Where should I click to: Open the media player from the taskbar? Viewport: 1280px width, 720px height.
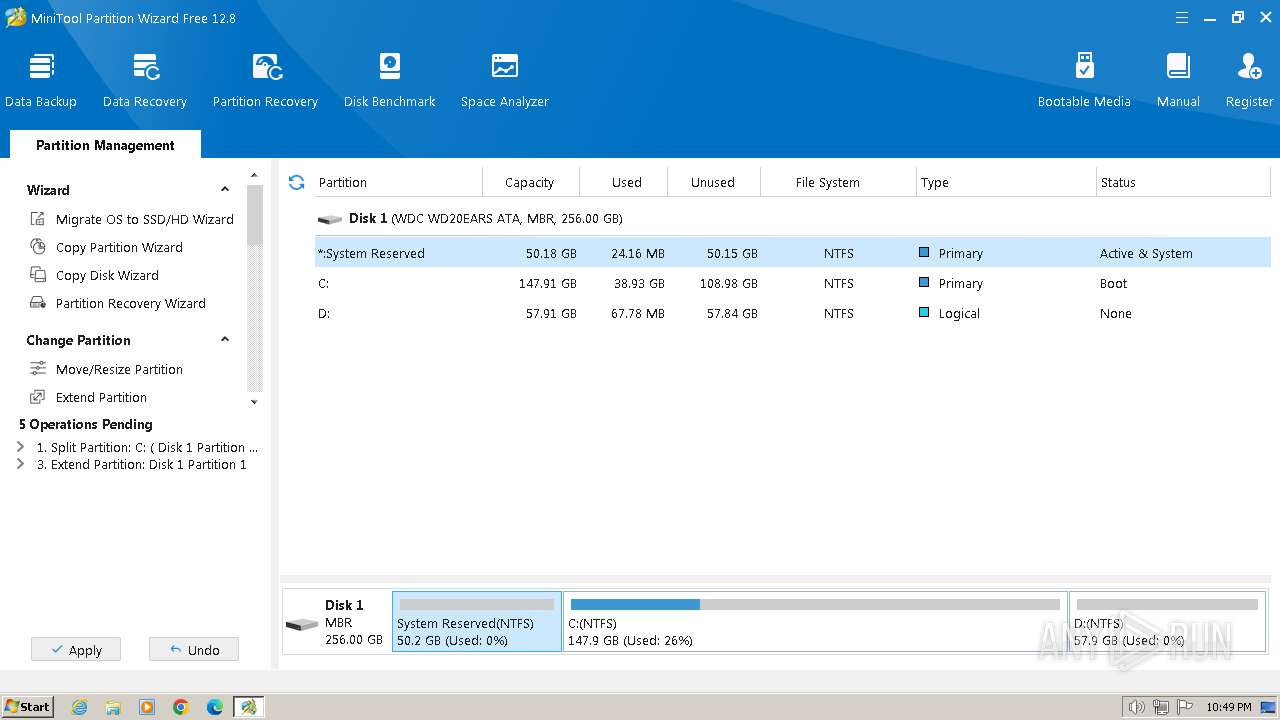tap(147, 707)
